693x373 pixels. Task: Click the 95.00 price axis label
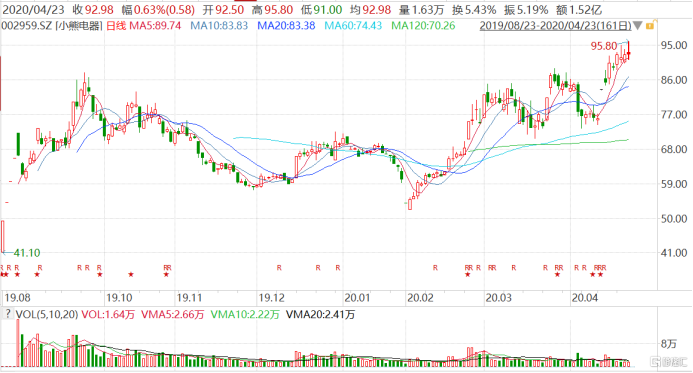674,45
